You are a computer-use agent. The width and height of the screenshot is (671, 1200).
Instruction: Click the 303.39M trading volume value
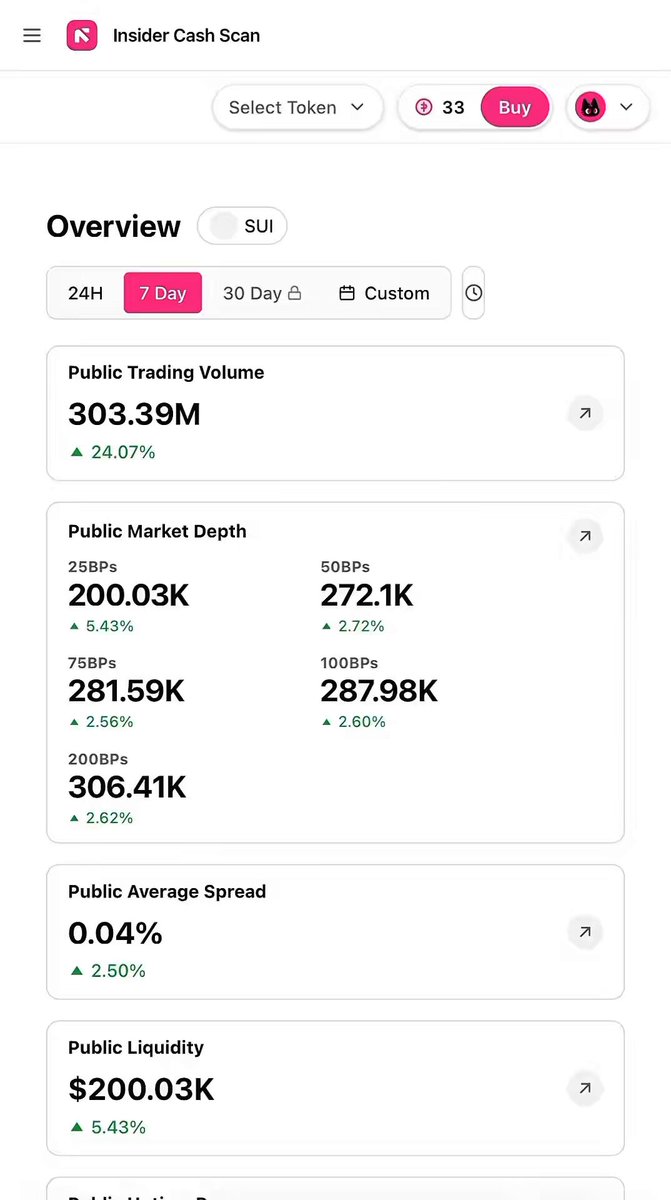pyautogui.click(x=134, y=414)
